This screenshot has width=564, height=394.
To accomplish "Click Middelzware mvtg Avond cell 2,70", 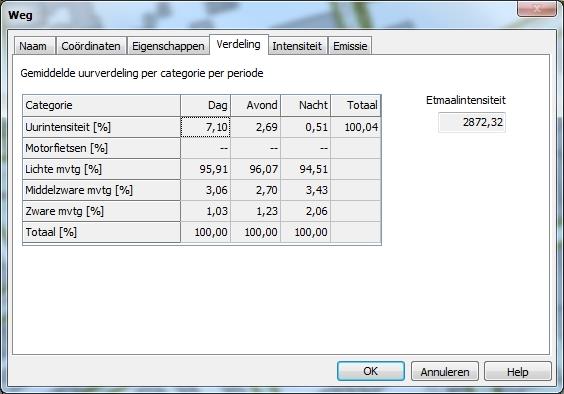I will [256, 190].
